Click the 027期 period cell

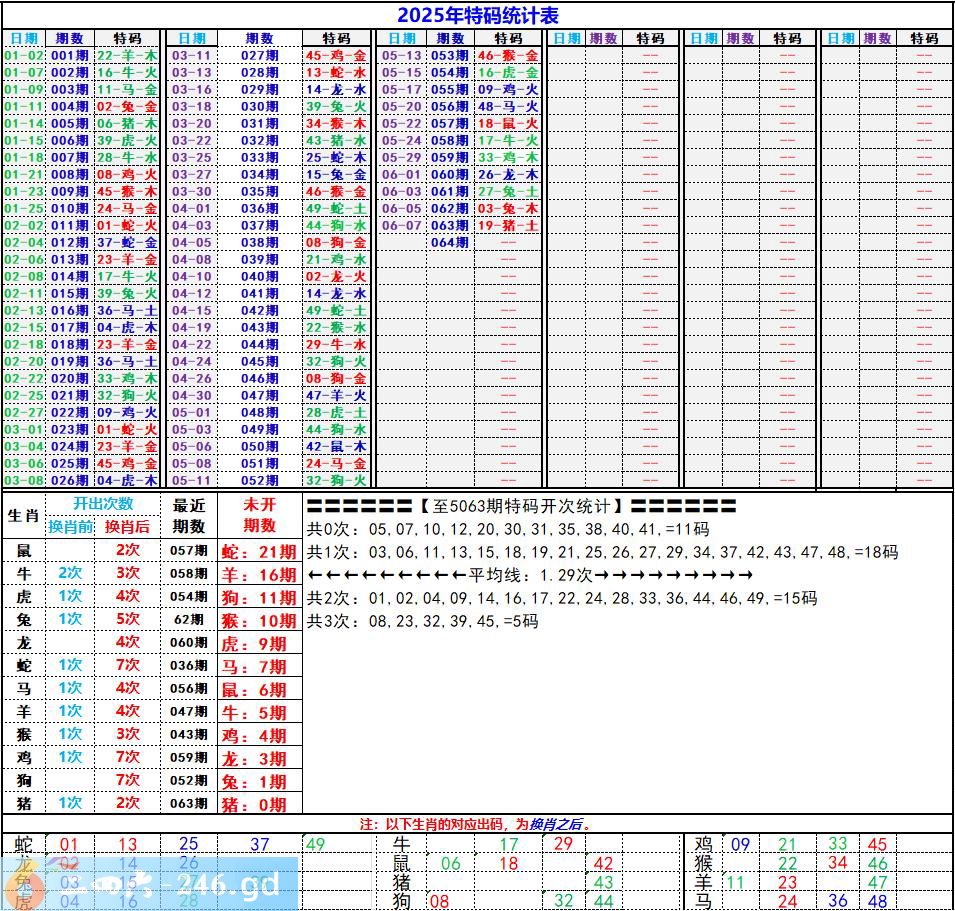(259, 56)
